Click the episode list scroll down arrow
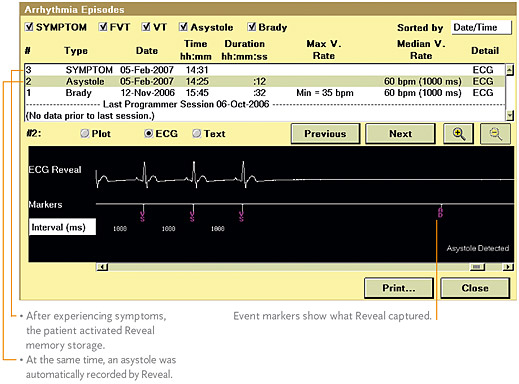 click(509, 115)
